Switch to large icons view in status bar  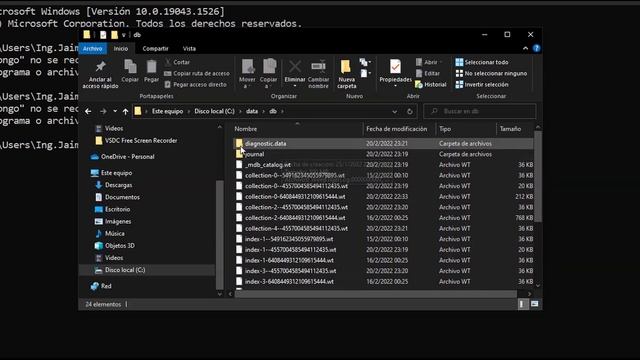pos(534,304)
